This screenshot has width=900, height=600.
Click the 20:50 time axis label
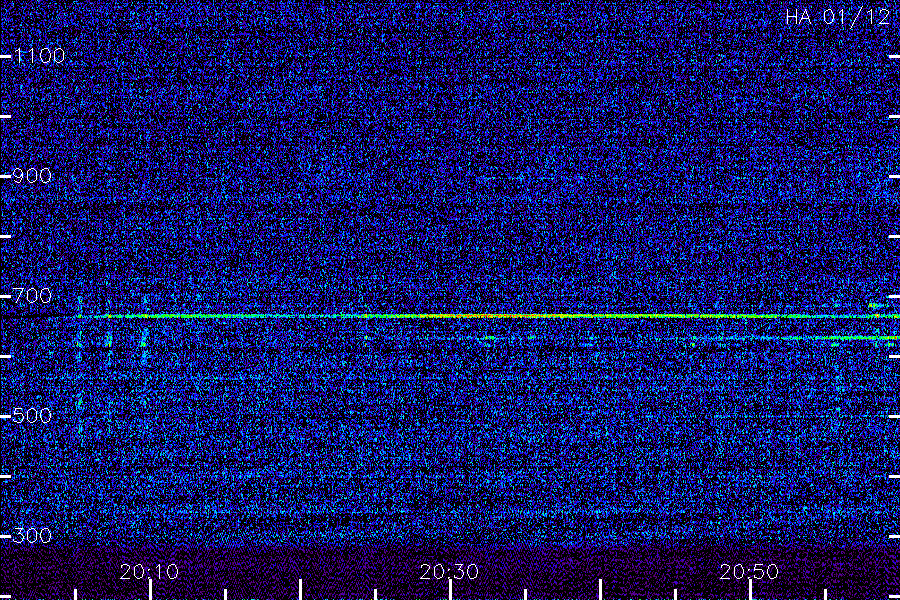[749, 572]
